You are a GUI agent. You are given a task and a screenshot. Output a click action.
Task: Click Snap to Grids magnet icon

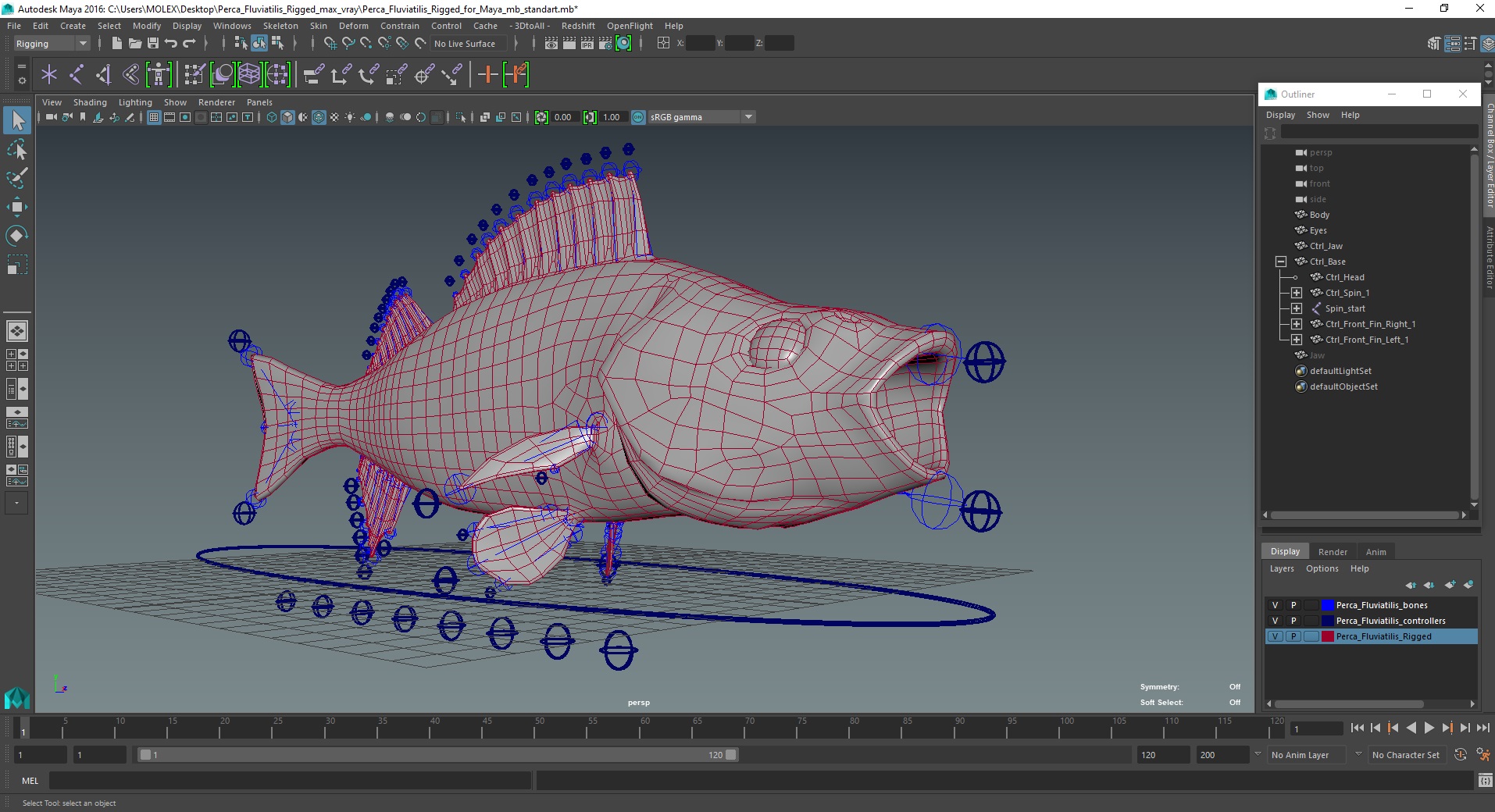point(330,44)
